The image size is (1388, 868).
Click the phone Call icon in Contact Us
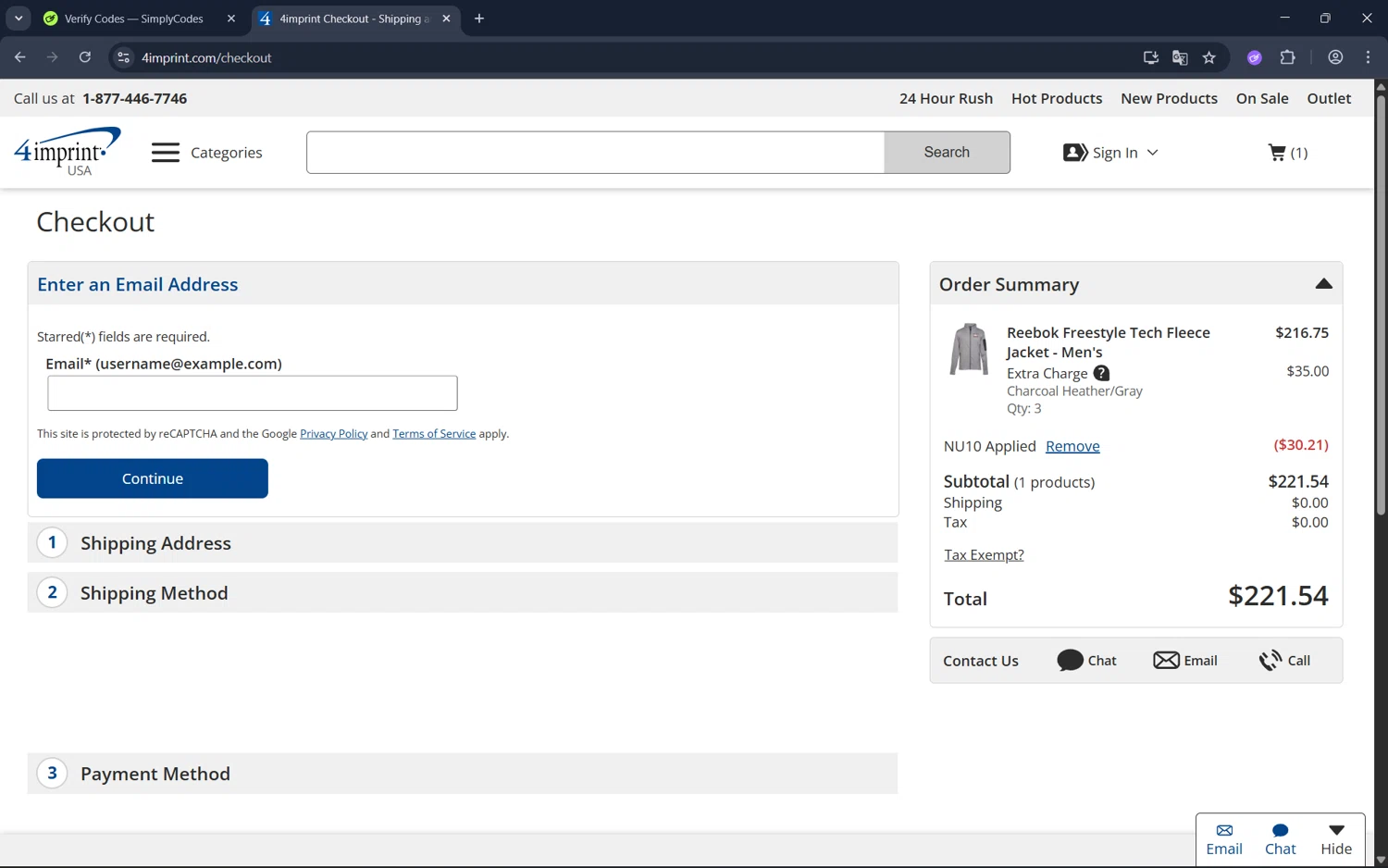[1270, 660]
